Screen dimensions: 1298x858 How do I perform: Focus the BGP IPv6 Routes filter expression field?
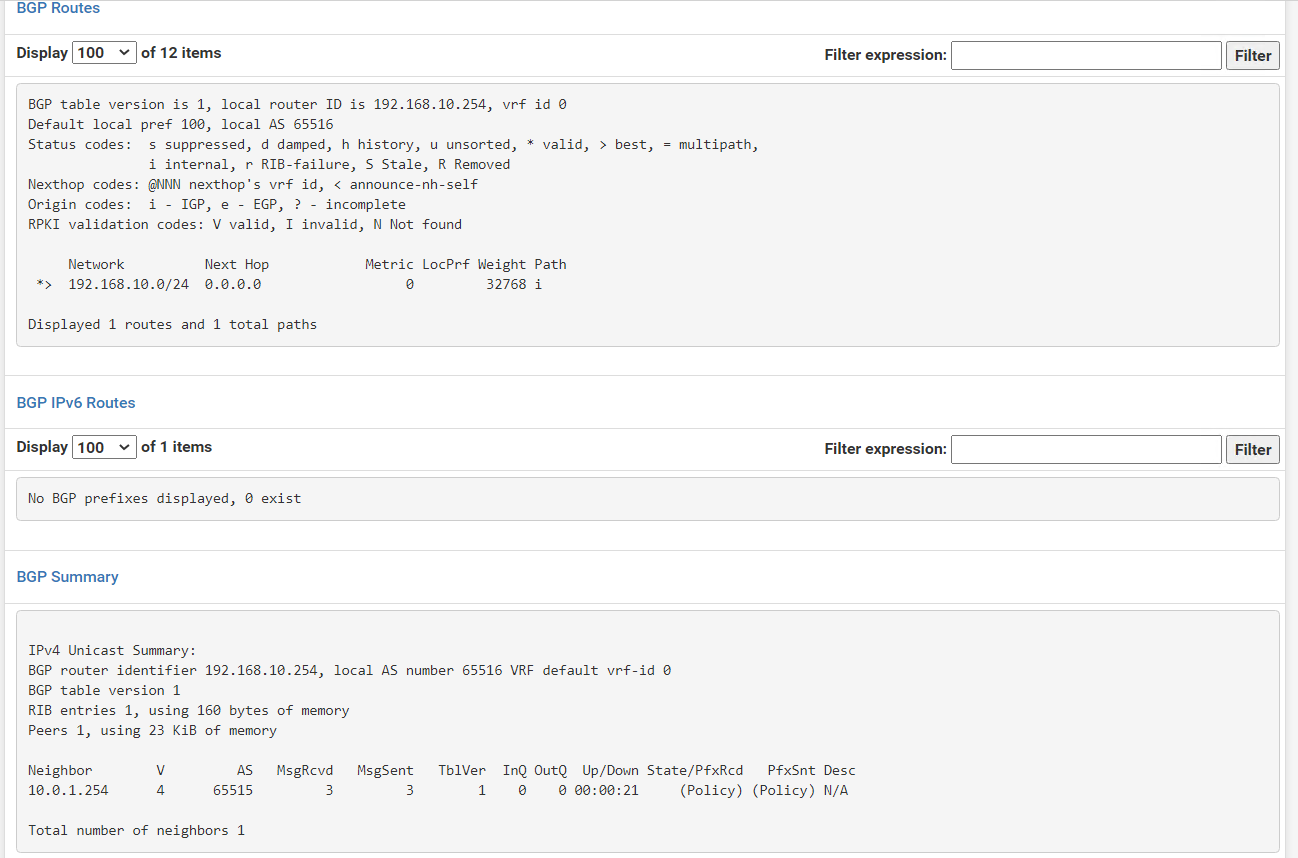tap(1086, 449)
